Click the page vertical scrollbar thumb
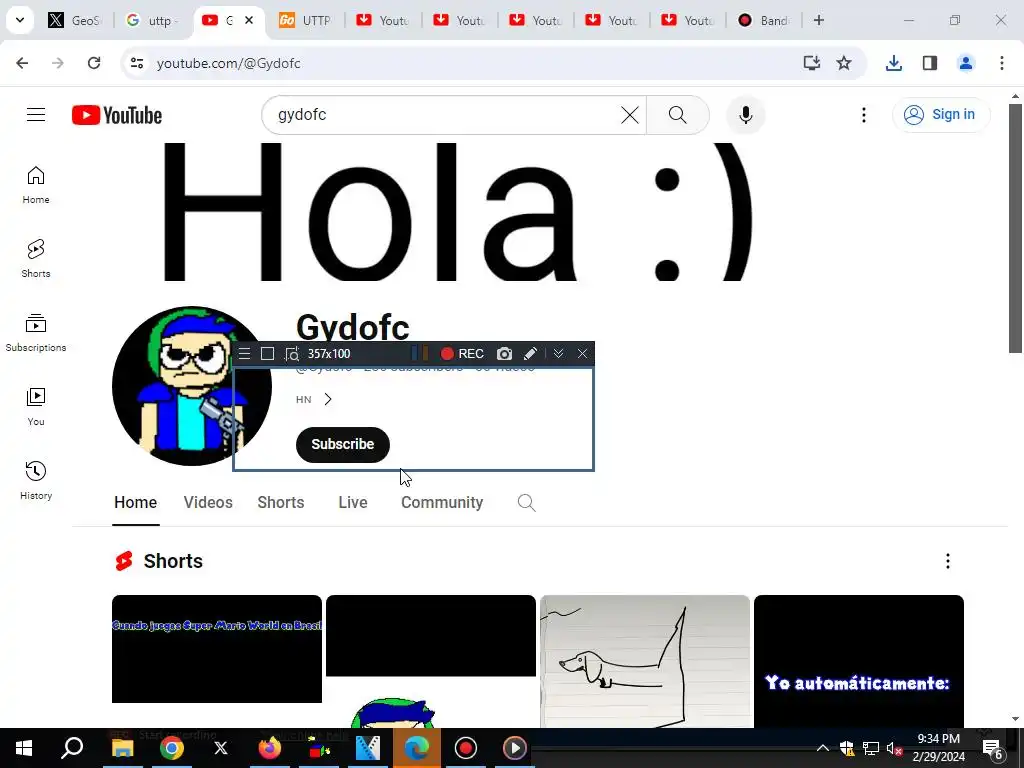This screenshot has width=1024, height=768. tap(1015, 229)
